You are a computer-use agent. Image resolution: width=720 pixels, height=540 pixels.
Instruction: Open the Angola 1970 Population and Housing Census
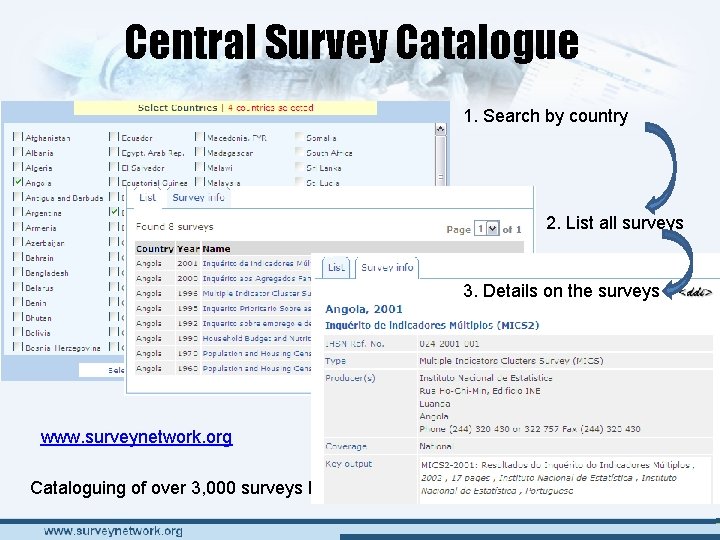pyautogui.click(x=256, y=354)
